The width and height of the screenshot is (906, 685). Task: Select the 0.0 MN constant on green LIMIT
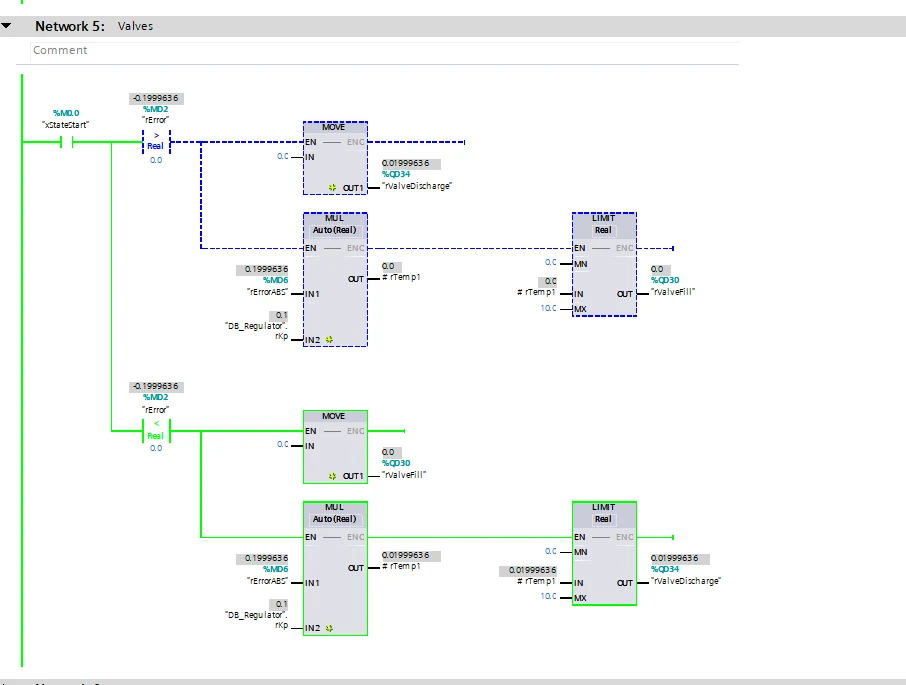(x=551, y=551)
